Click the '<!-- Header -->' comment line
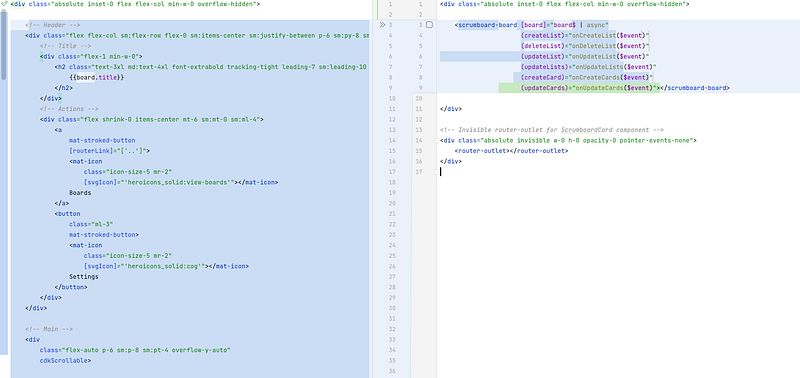This screenshot has width=800, height=378. pos(53,25)
